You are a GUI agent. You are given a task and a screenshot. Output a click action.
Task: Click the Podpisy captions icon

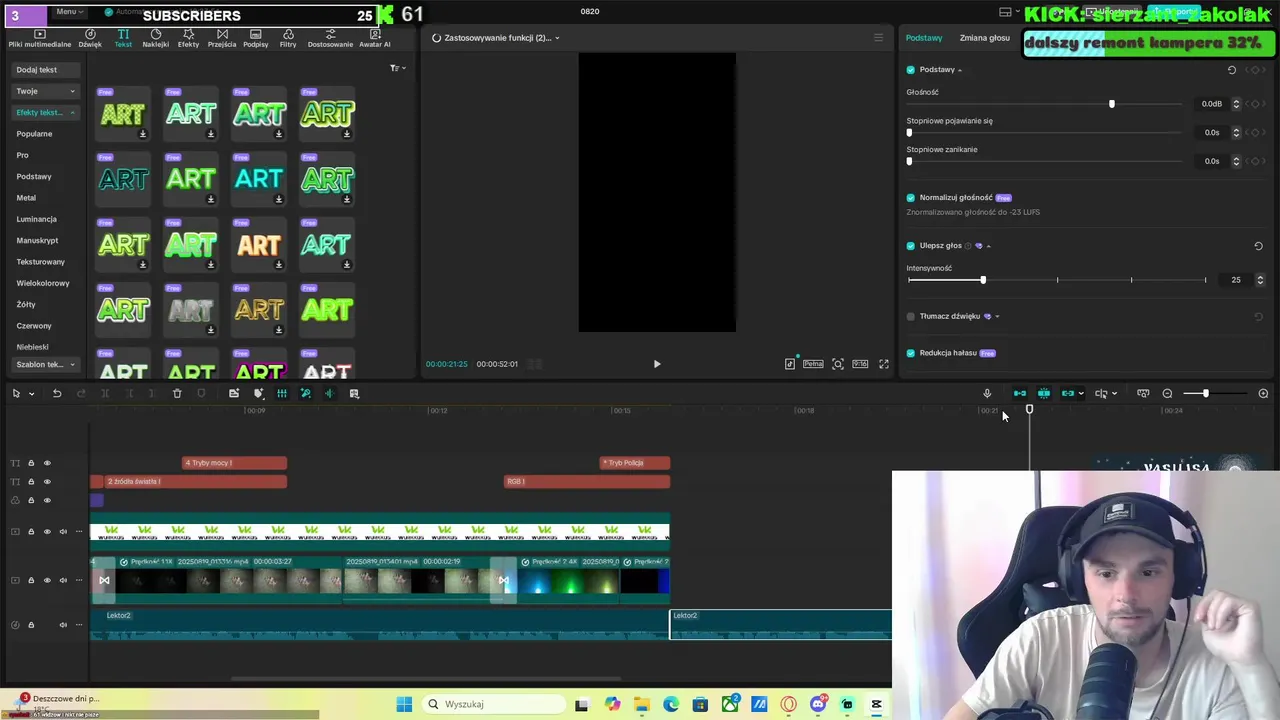click(x=255, y=34)
